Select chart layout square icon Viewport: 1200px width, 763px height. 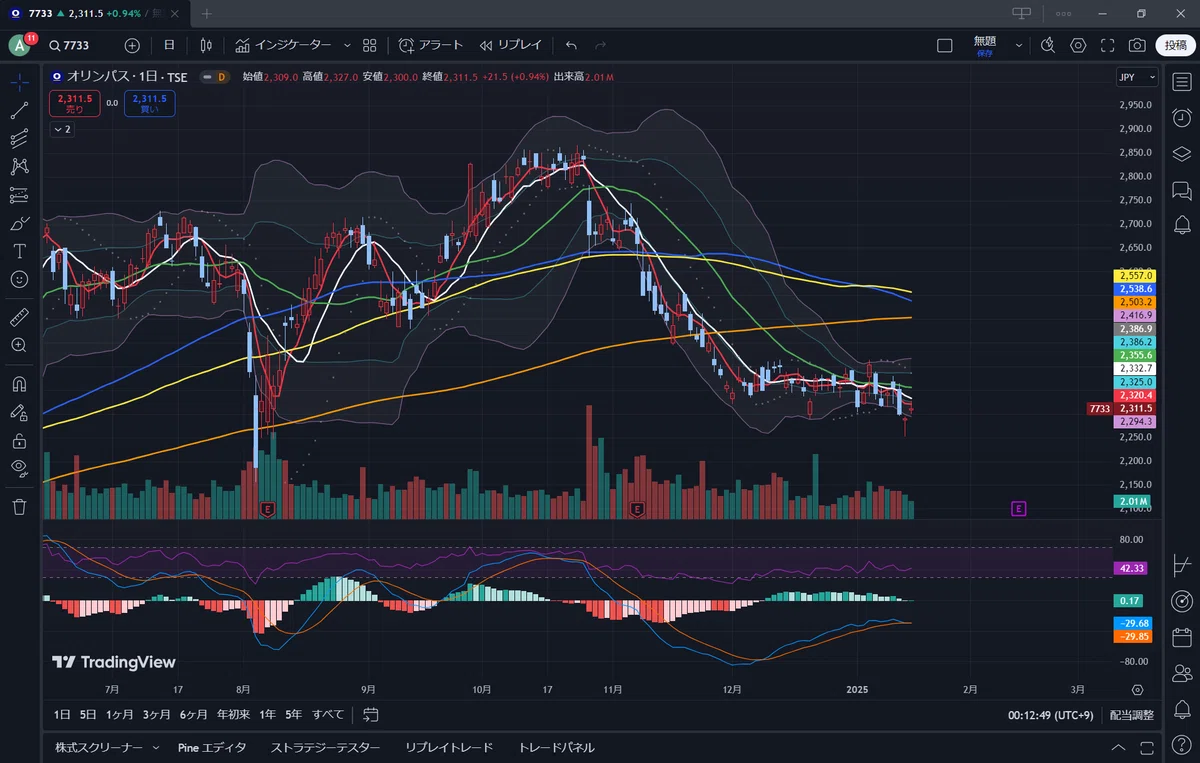click(944, 45)
